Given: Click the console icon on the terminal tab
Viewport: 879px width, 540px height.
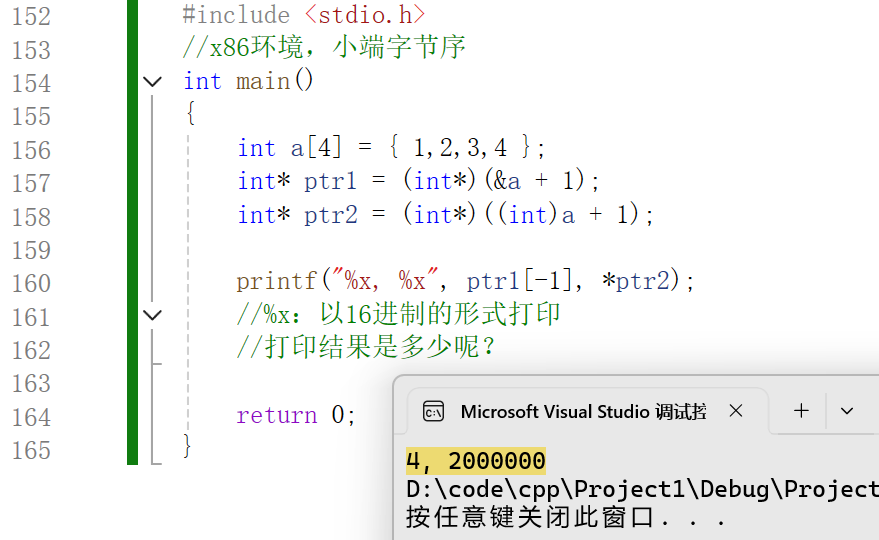Looking at the screenshot, I should pos(433,412).
